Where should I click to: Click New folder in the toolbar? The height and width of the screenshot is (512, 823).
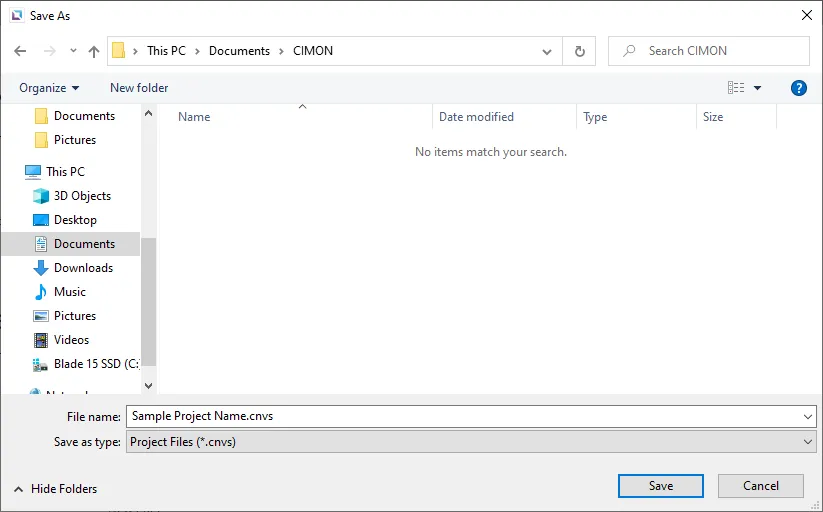coord(139,88)
